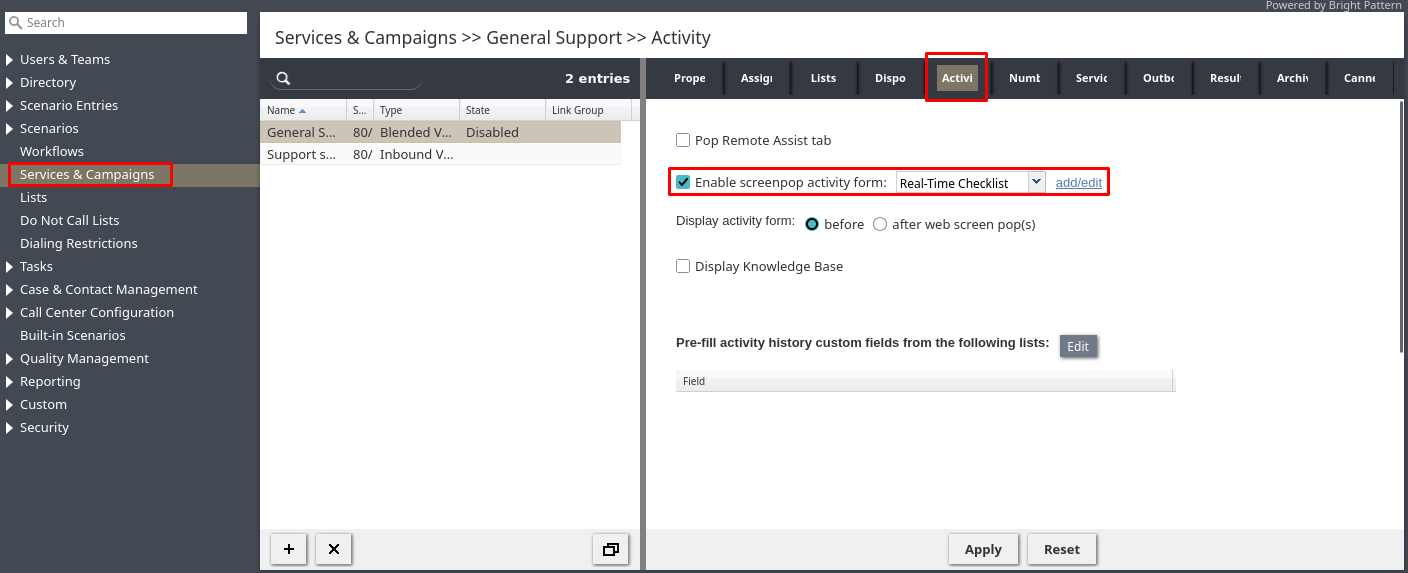Expand the Quality Management menu
Image resolution: width=1408 pixels, height=573 pixels.
click(x=10, y=359)
